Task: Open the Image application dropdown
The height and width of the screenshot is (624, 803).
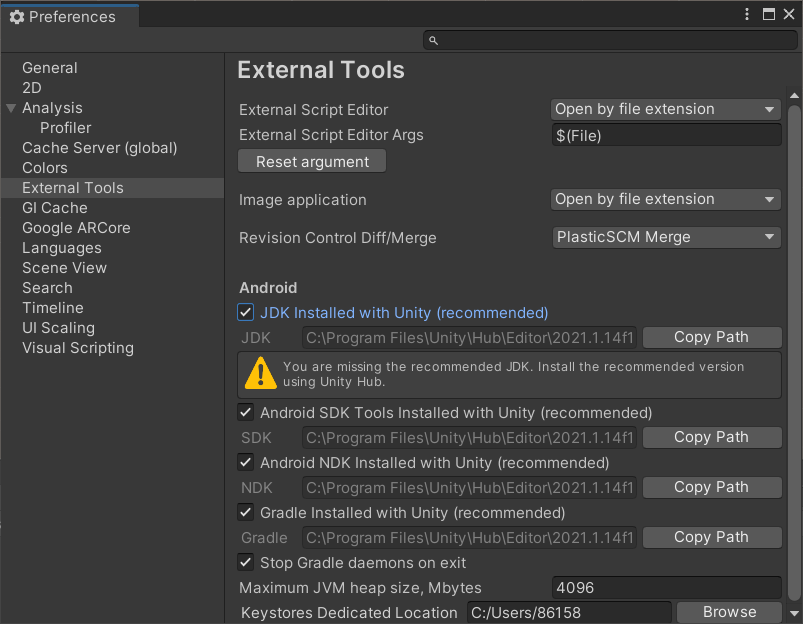Action: click(665, 199)
